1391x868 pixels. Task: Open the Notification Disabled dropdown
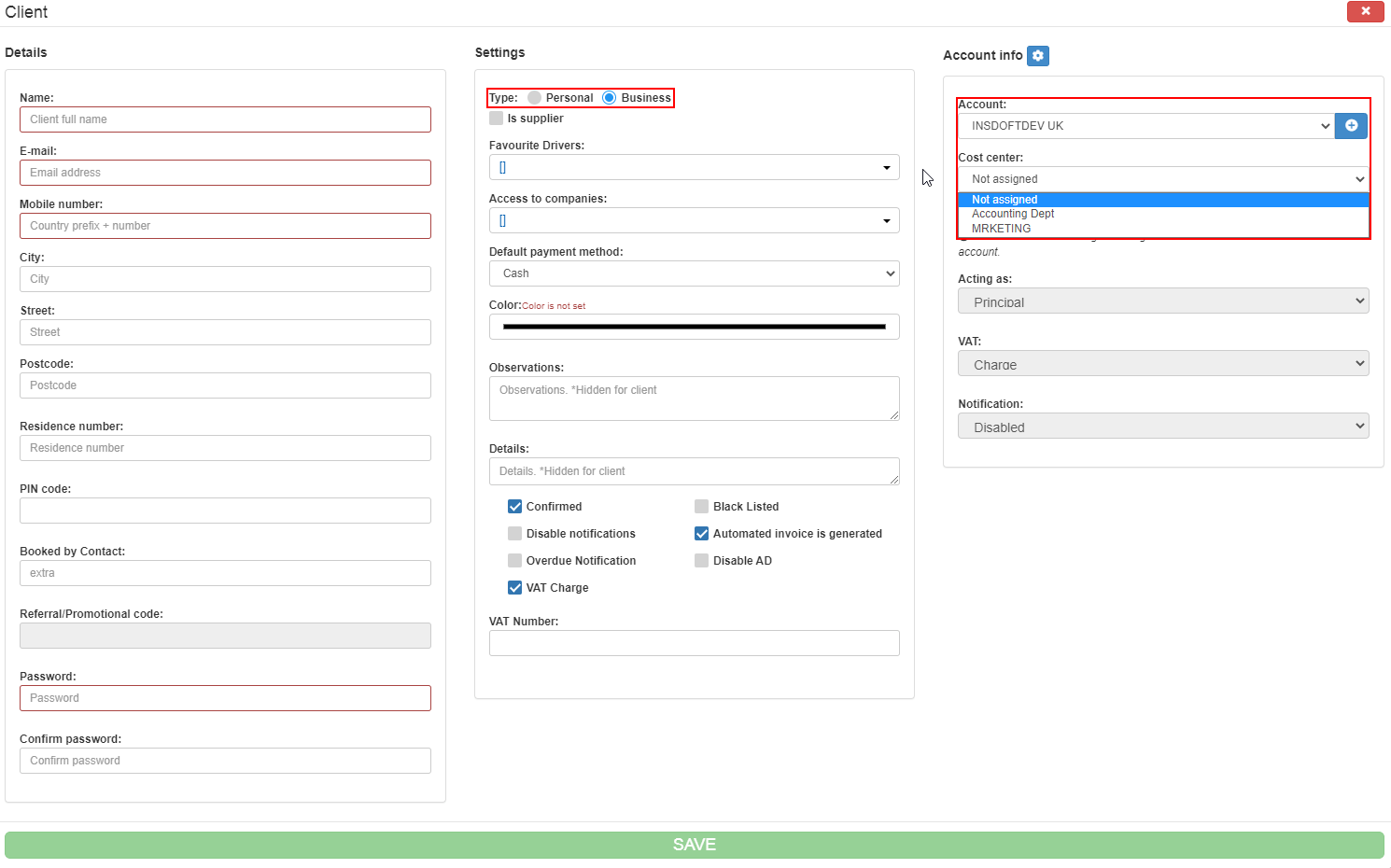click(x=1163, y=426)
